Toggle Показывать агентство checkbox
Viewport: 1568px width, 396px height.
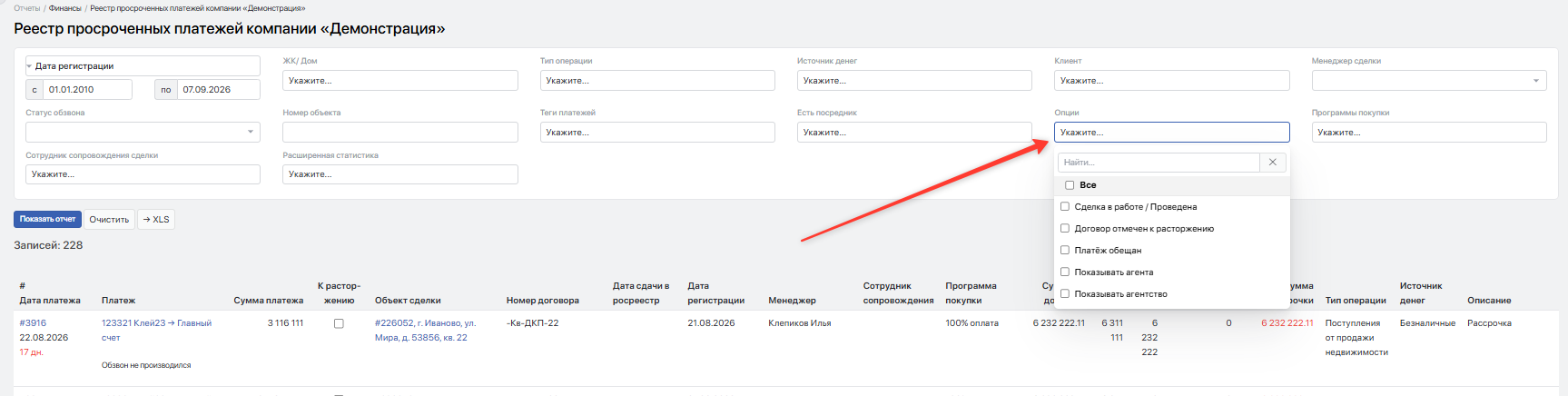1065,294
